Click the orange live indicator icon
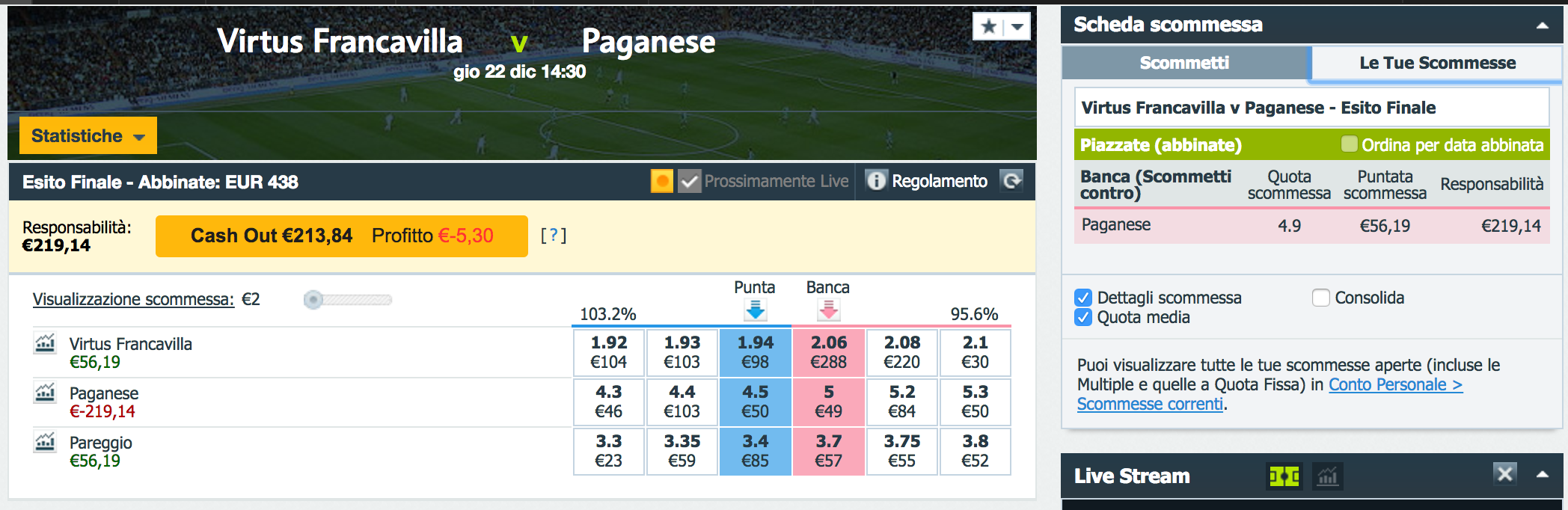 (662, 181)
